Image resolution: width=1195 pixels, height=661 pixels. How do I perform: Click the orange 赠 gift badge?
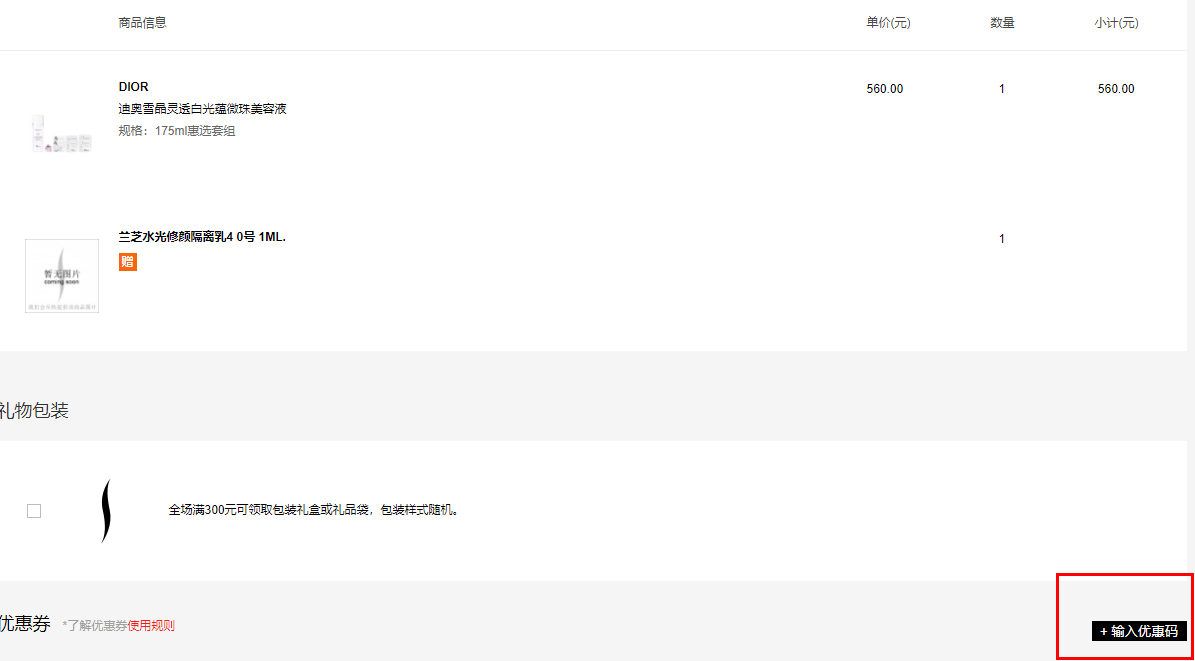pos(128,262)
